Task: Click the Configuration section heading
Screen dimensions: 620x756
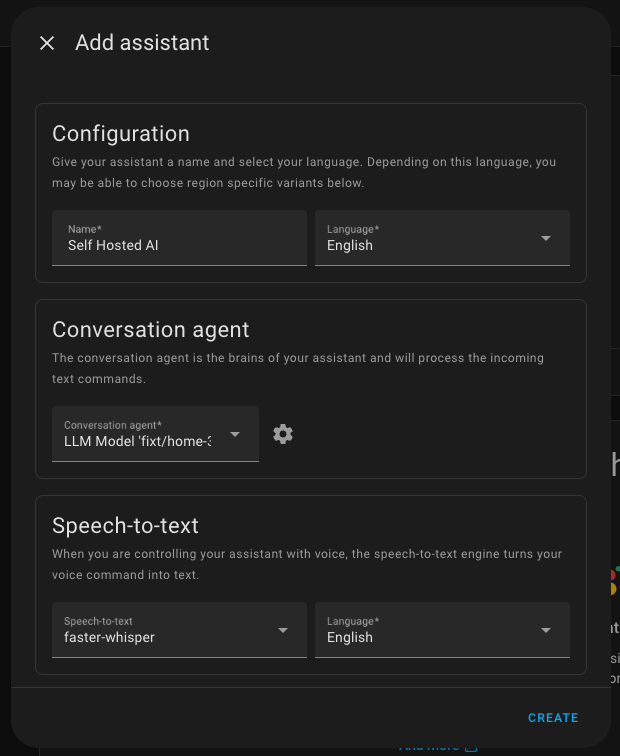Action: tap(121, 134)
